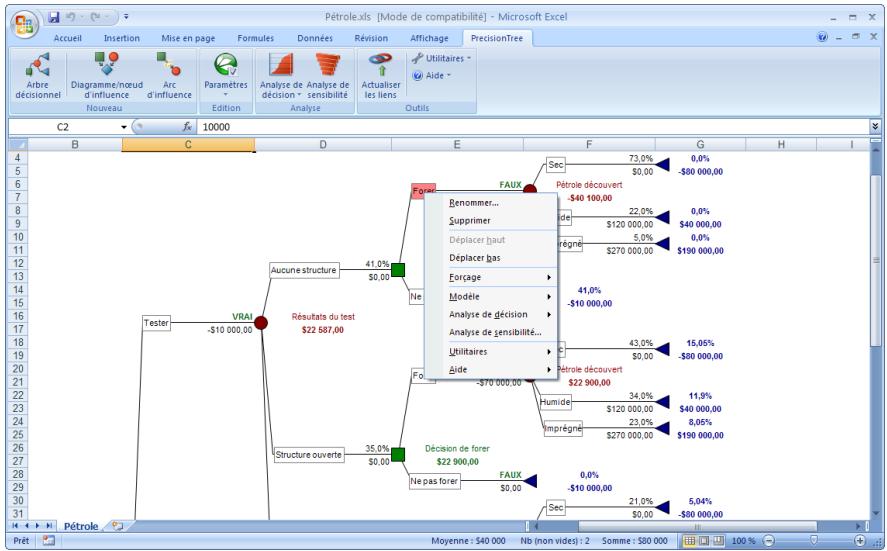
Task: Switch to the Accueil tab
Action: (67, 38)
